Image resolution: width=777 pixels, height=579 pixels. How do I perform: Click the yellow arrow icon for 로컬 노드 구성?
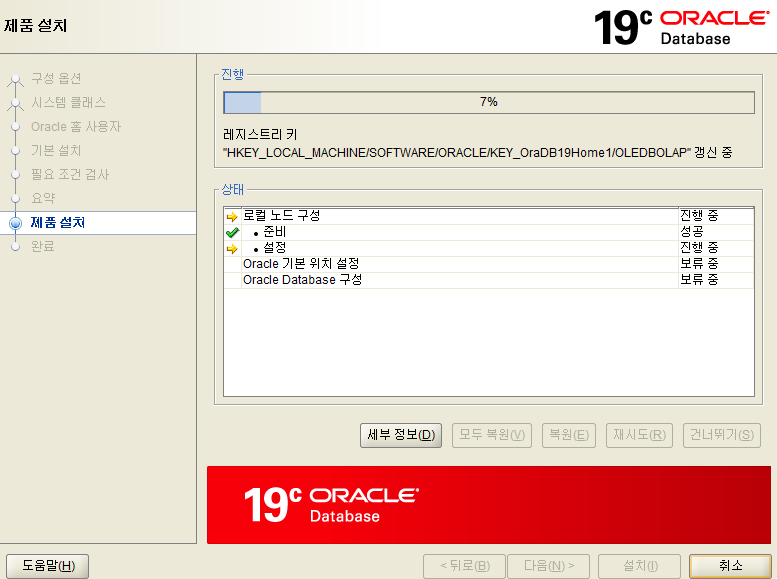(x=232, y=217)
